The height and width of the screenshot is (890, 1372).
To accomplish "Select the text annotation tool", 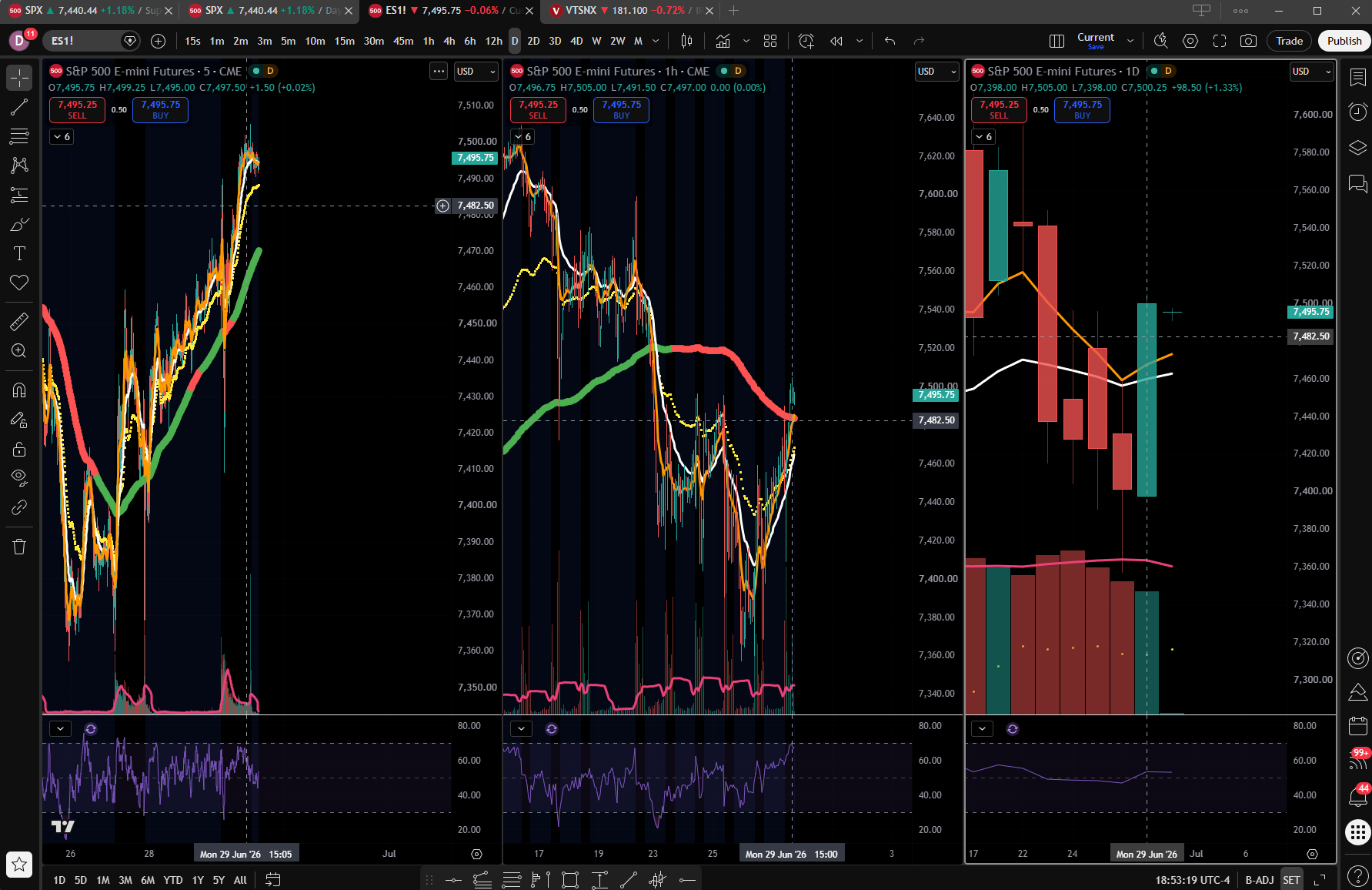I will 19,253.
